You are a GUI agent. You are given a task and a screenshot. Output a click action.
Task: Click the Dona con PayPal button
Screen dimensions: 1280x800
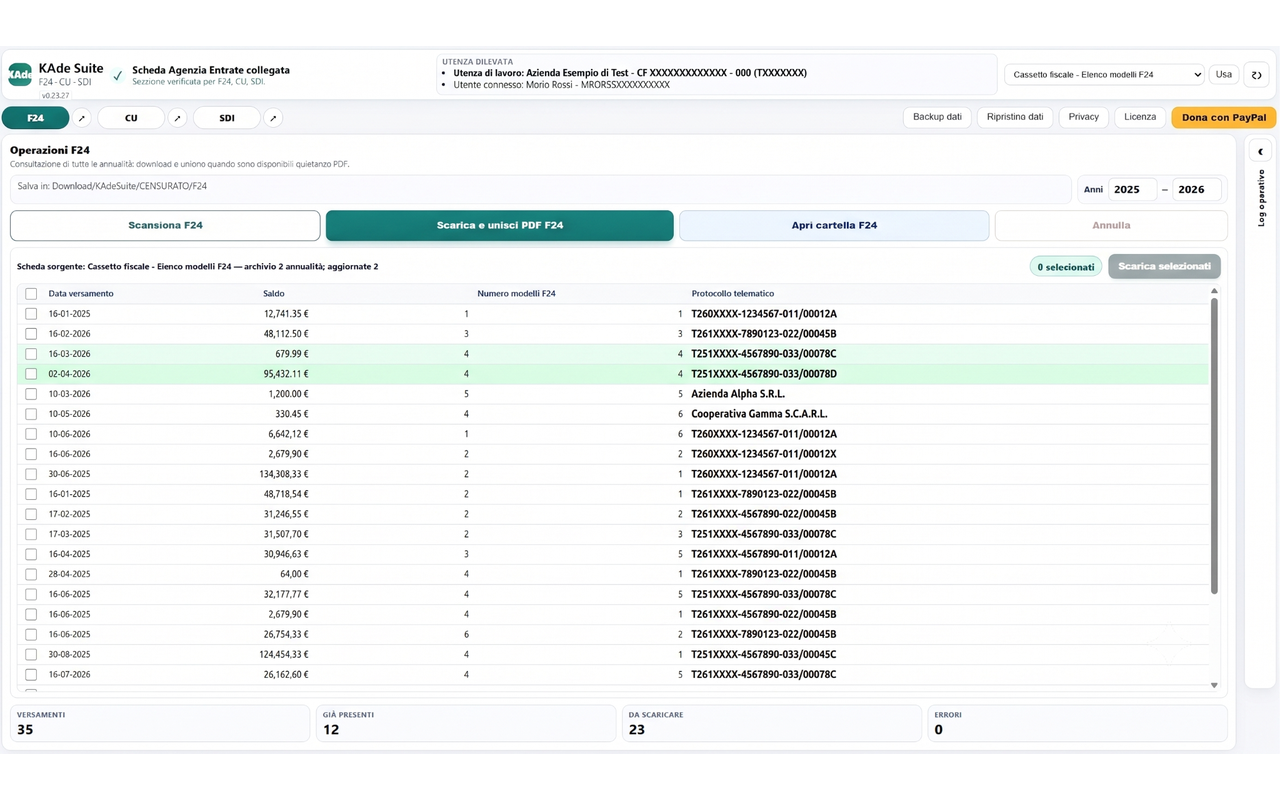pyautogui.click(x=1224, y=117)
